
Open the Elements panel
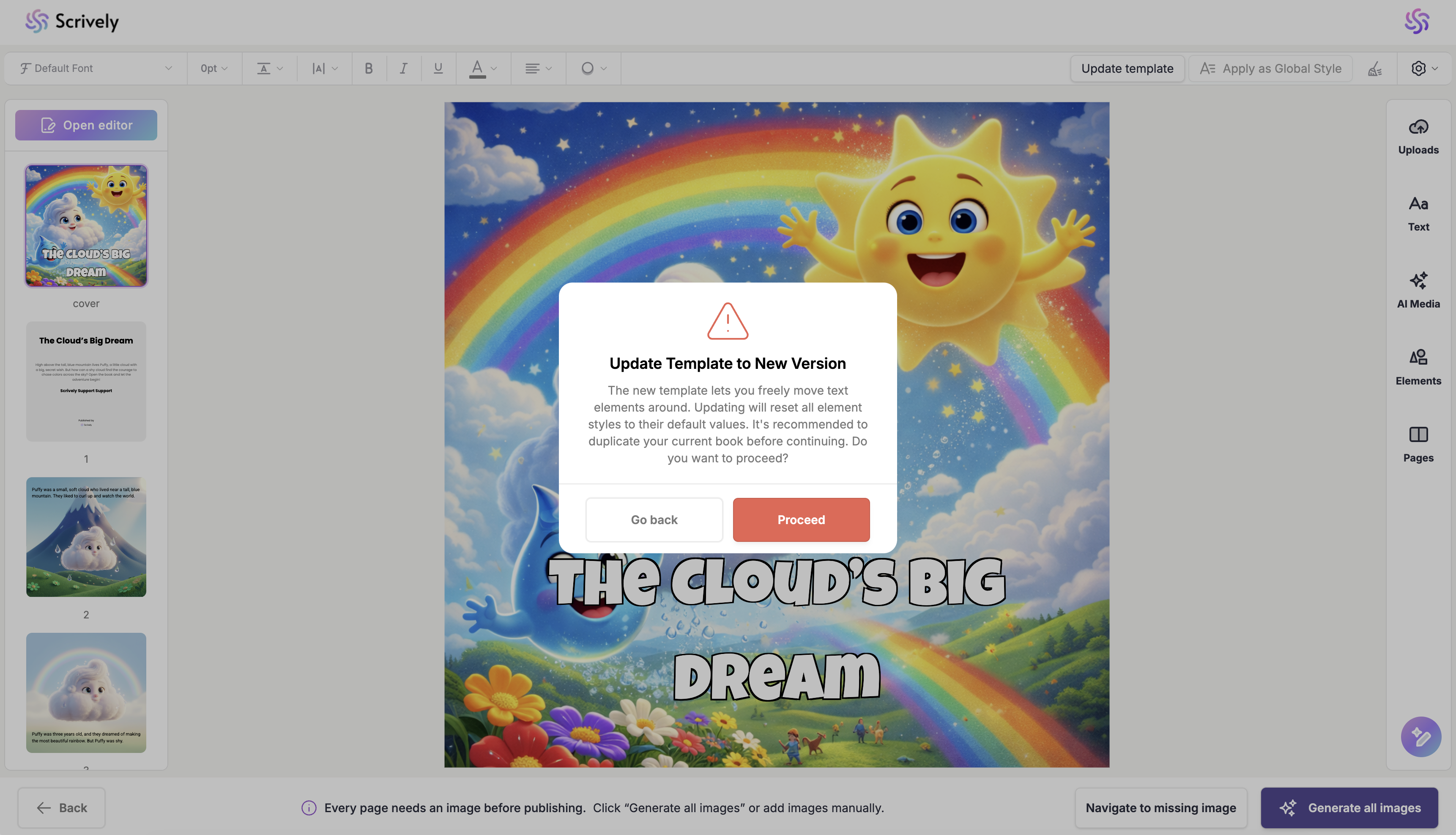[1418, 367]
